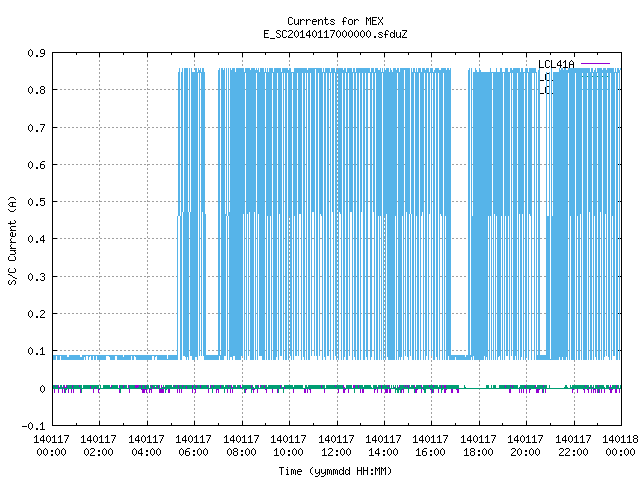640x480 pixels.
Task: Select the 140117 18:00 time axis label
Action: 478,446
